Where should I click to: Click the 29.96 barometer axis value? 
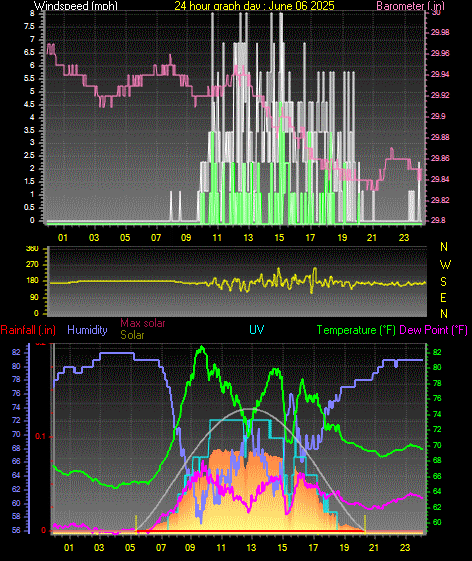pyautogui.click(x=440, y=53)
